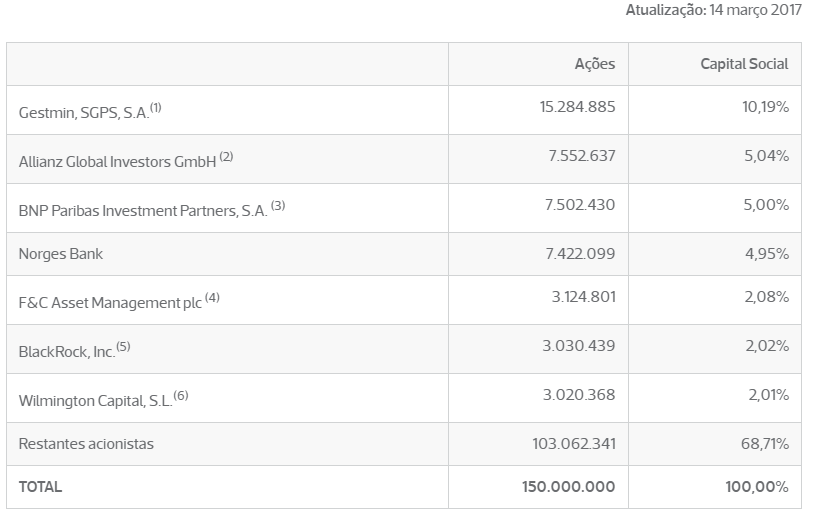This screenshot has width=814, height=515.
Task: Click the 100,00% total value
Action: click(x=757, y=487)
